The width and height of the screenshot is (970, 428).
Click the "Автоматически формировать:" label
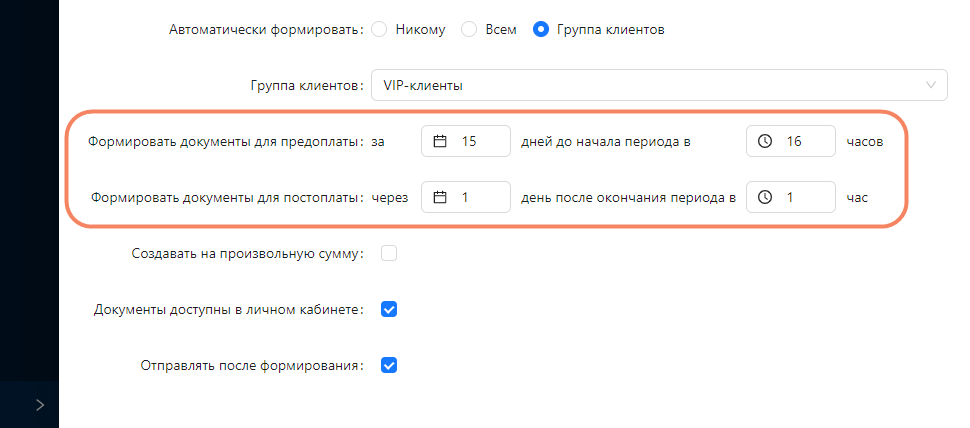pos(267,30)
